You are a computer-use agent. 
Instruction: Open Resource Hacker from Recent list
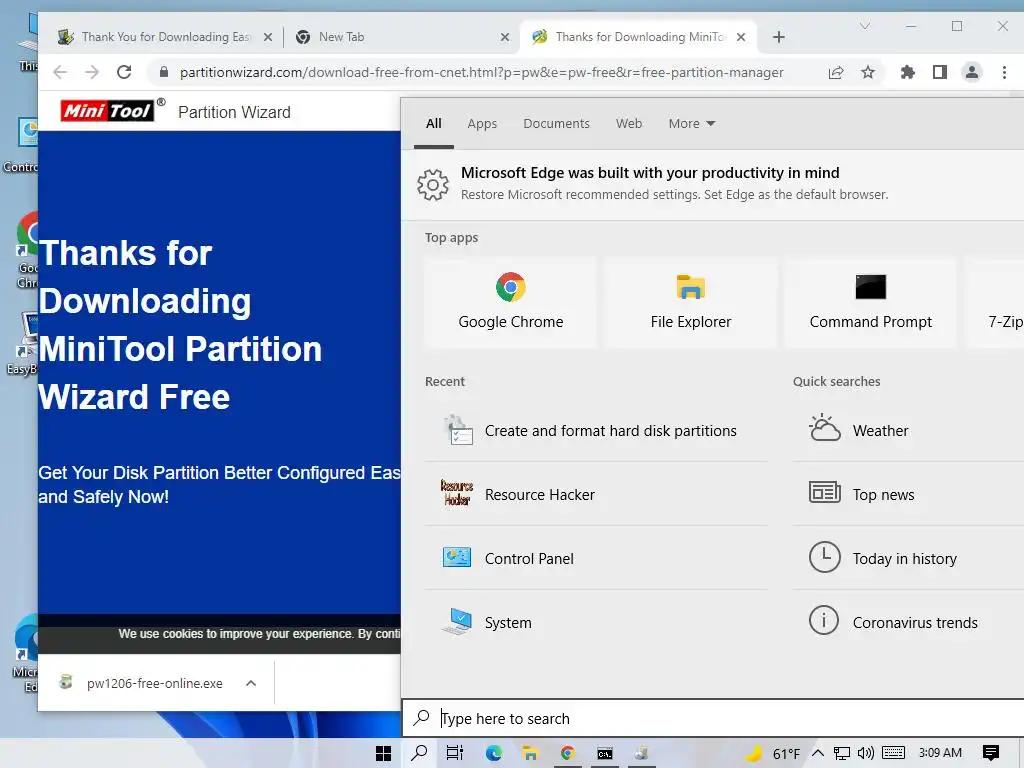tap(597, 494)
